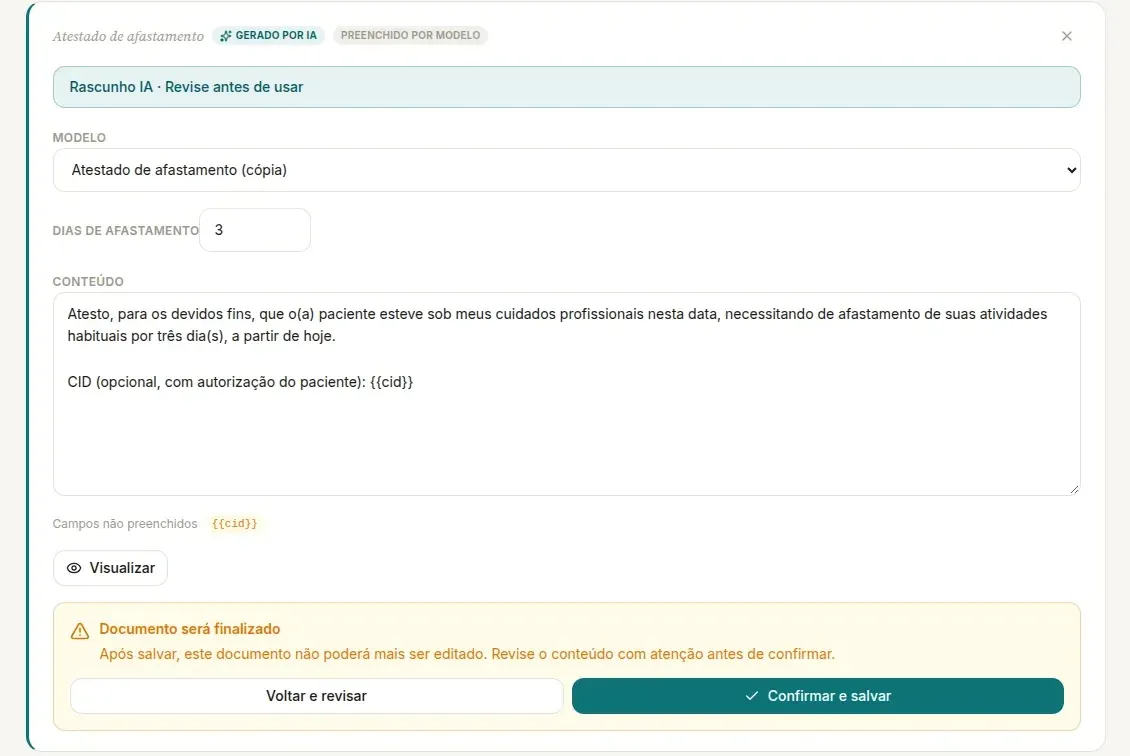Click the Rascunho IA review banner
This screenshot has height=756, width=1130.
(x=566, y=87)
